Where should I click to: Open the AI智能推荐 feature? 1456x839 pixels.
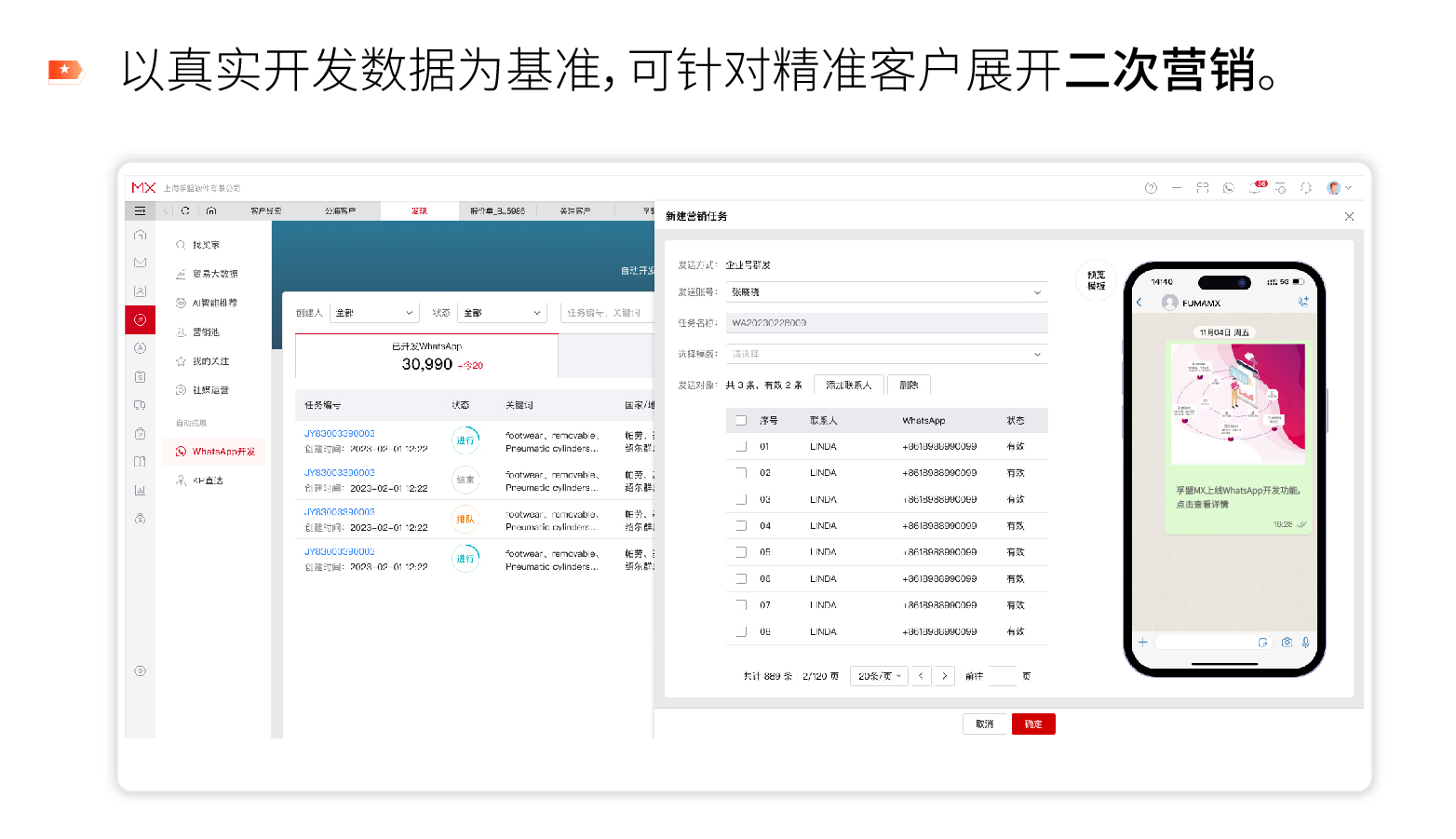tap(212, 302)
